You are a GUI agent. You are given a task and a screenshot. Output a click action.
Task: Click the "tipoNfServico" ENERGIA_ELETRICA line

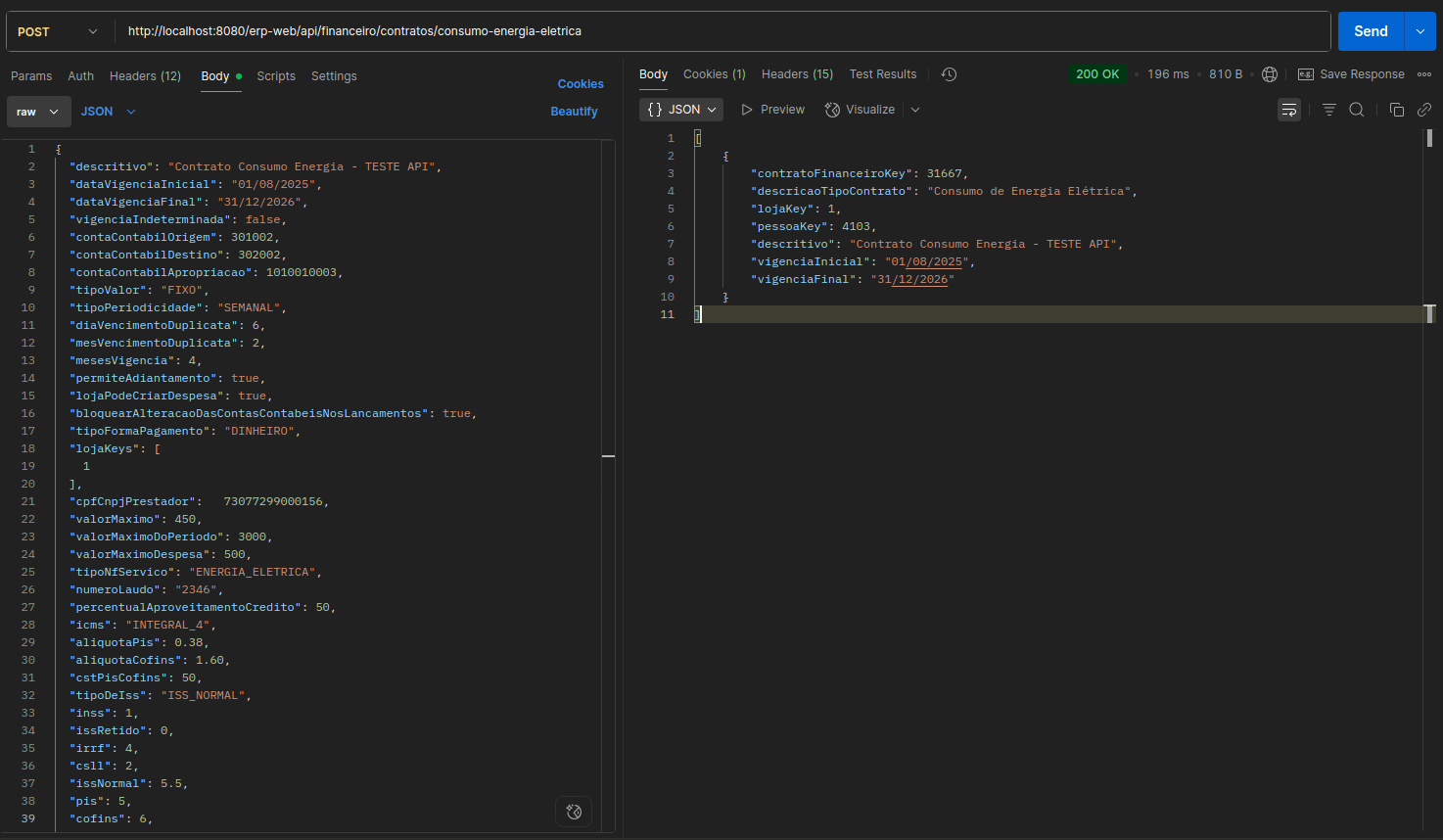196,572
